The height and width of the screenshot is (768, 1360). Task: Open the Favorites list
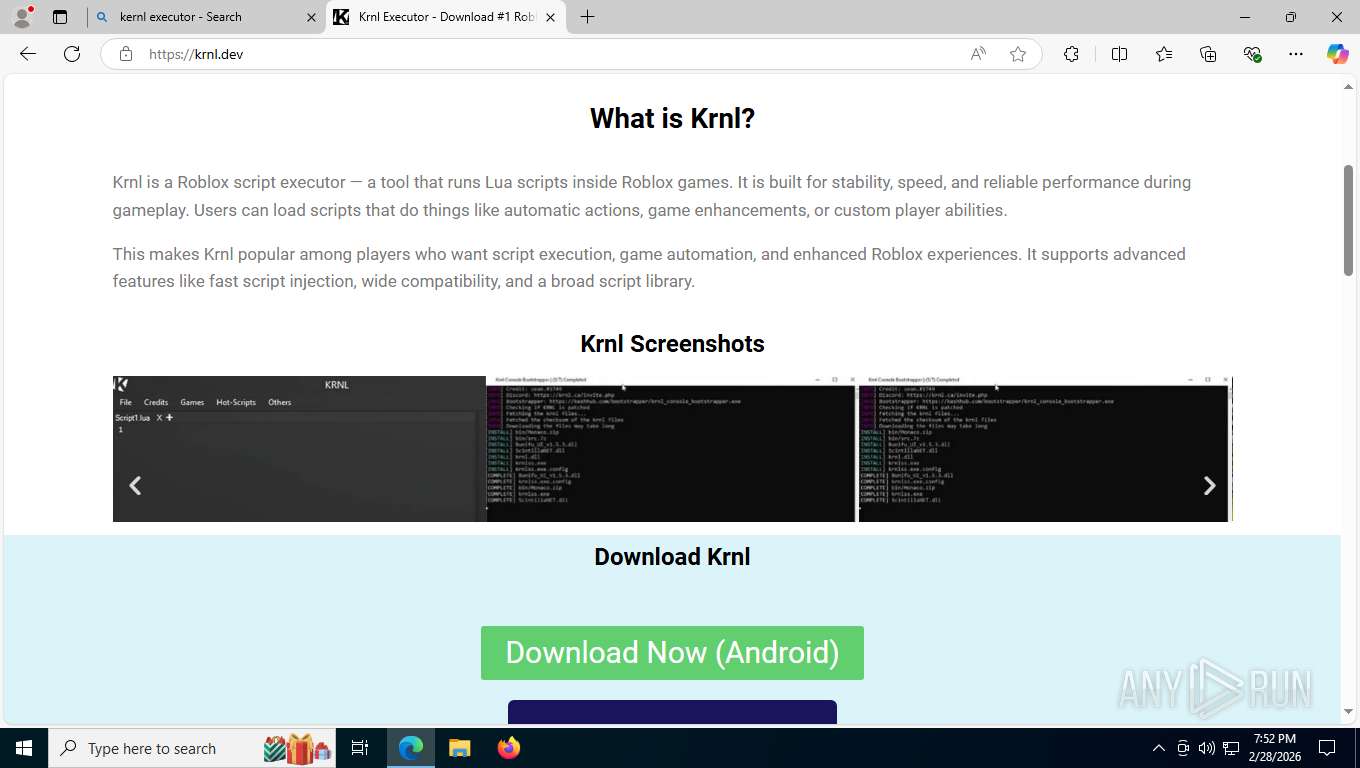click(1164, 54)
